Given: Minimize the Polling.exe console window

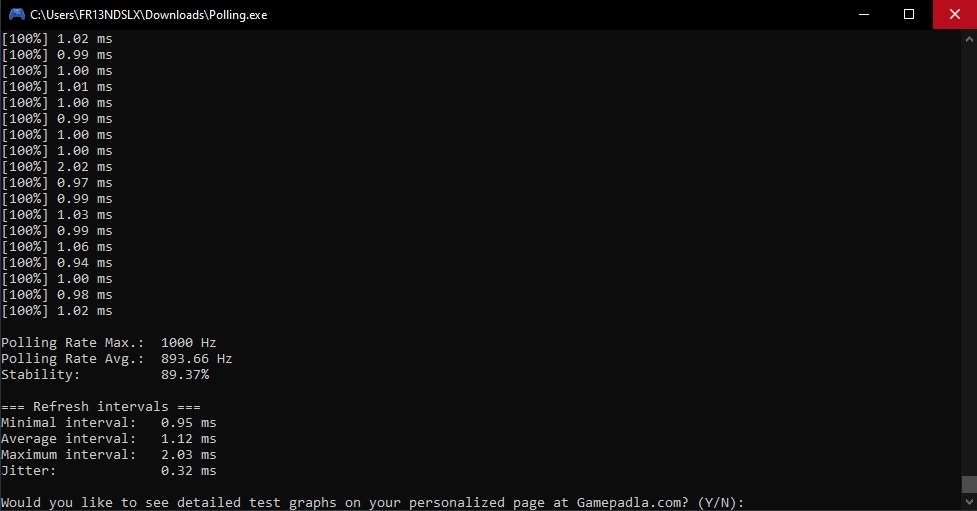Looking at the screenshot, I should (x=864, y=14).
